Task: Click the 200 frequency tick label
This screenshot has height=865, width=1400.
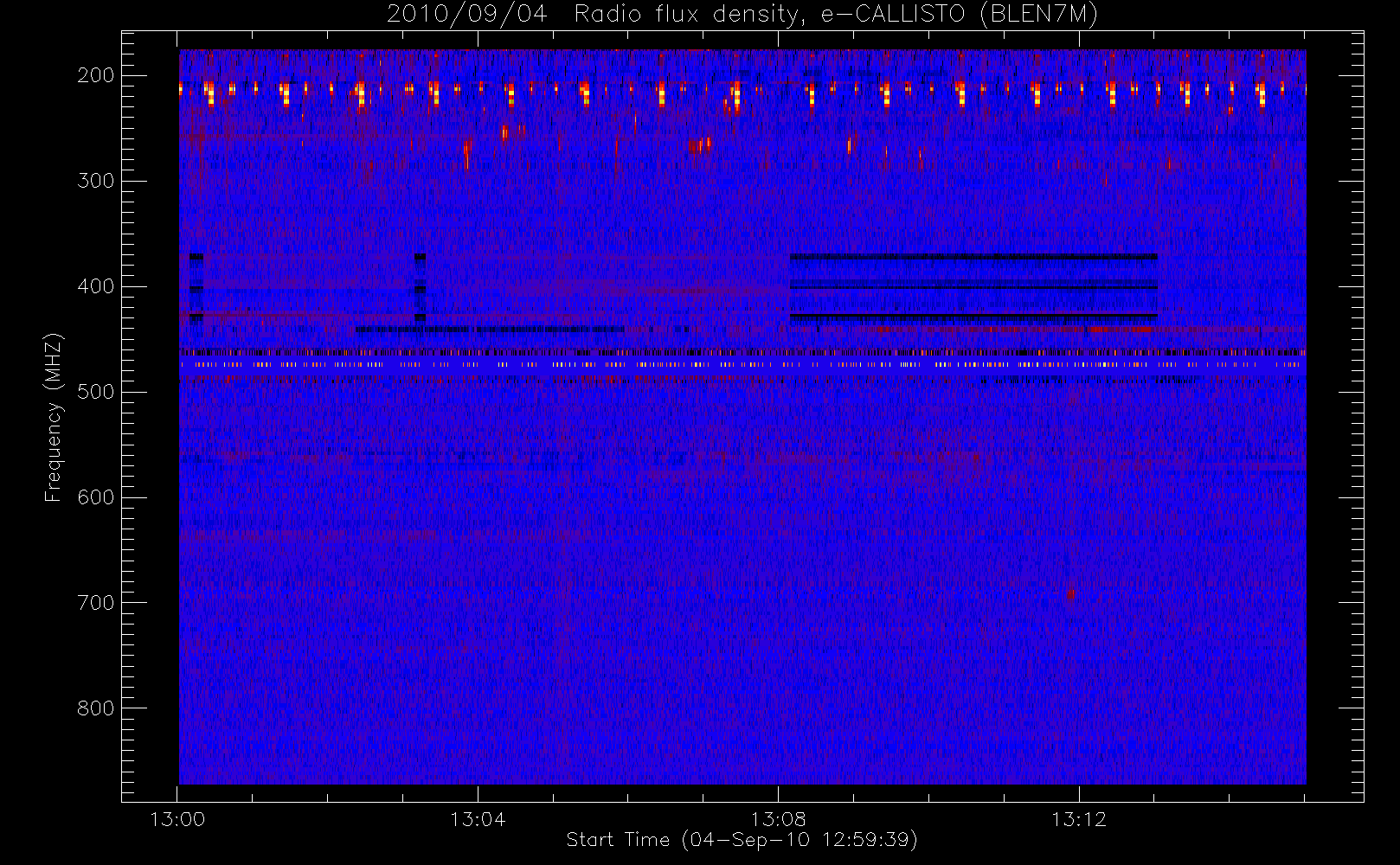Action: pos(95,75)
